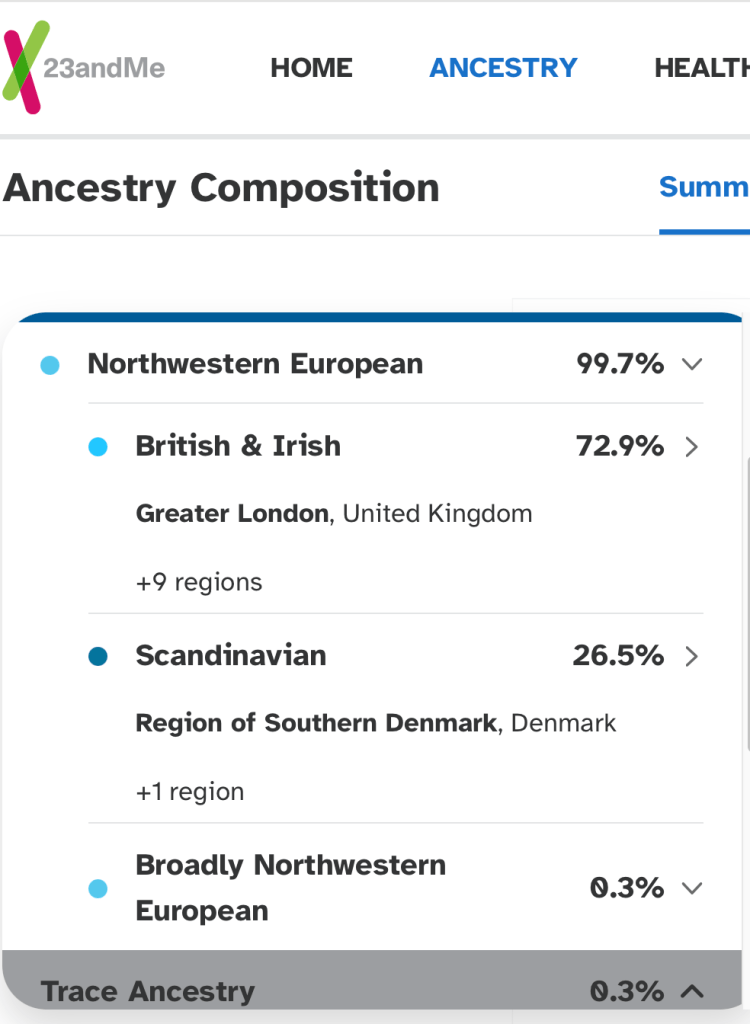
Task: Open the HEALTH navigation item
Action: pyautogui.click(x=701, y=68)
